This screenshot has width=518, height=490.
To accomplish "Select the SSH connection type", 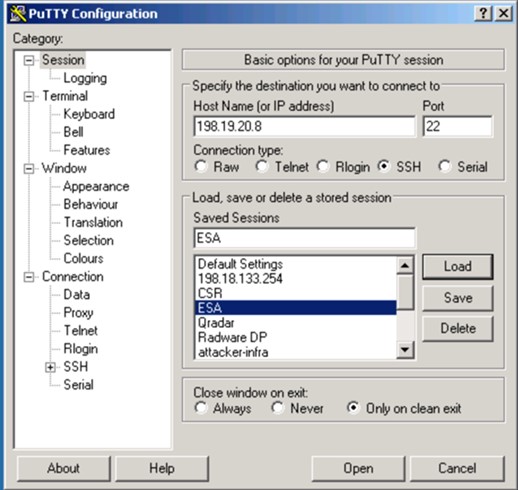I will (384, 166).
